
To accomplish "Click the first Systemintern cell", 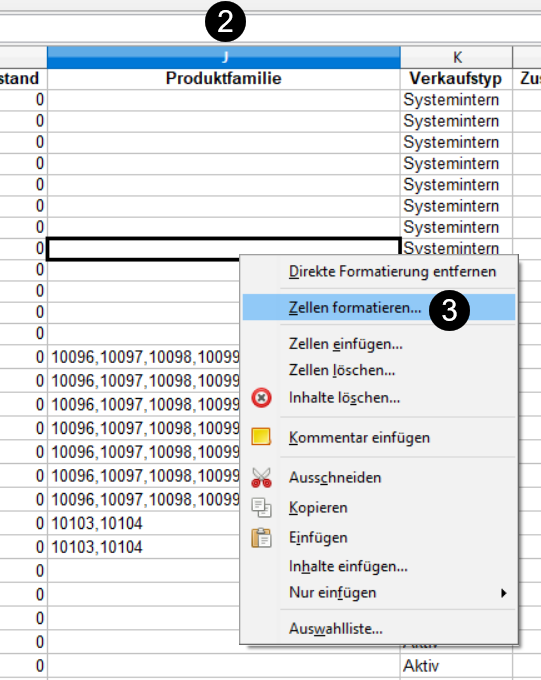I will pos(456,100).
